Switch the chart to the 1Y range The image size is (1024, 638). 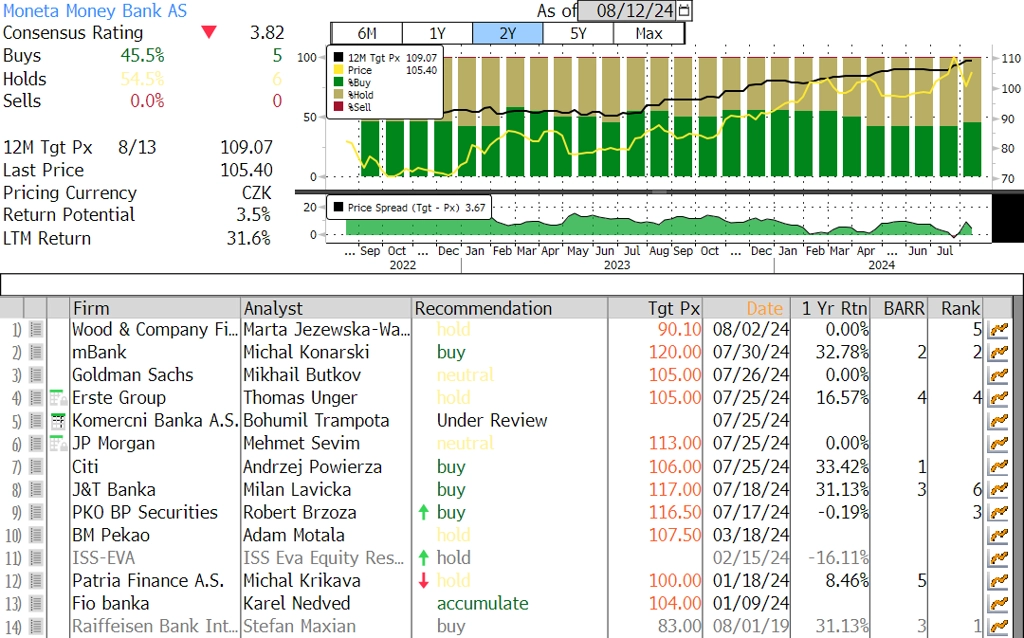(x=438, y=33)
